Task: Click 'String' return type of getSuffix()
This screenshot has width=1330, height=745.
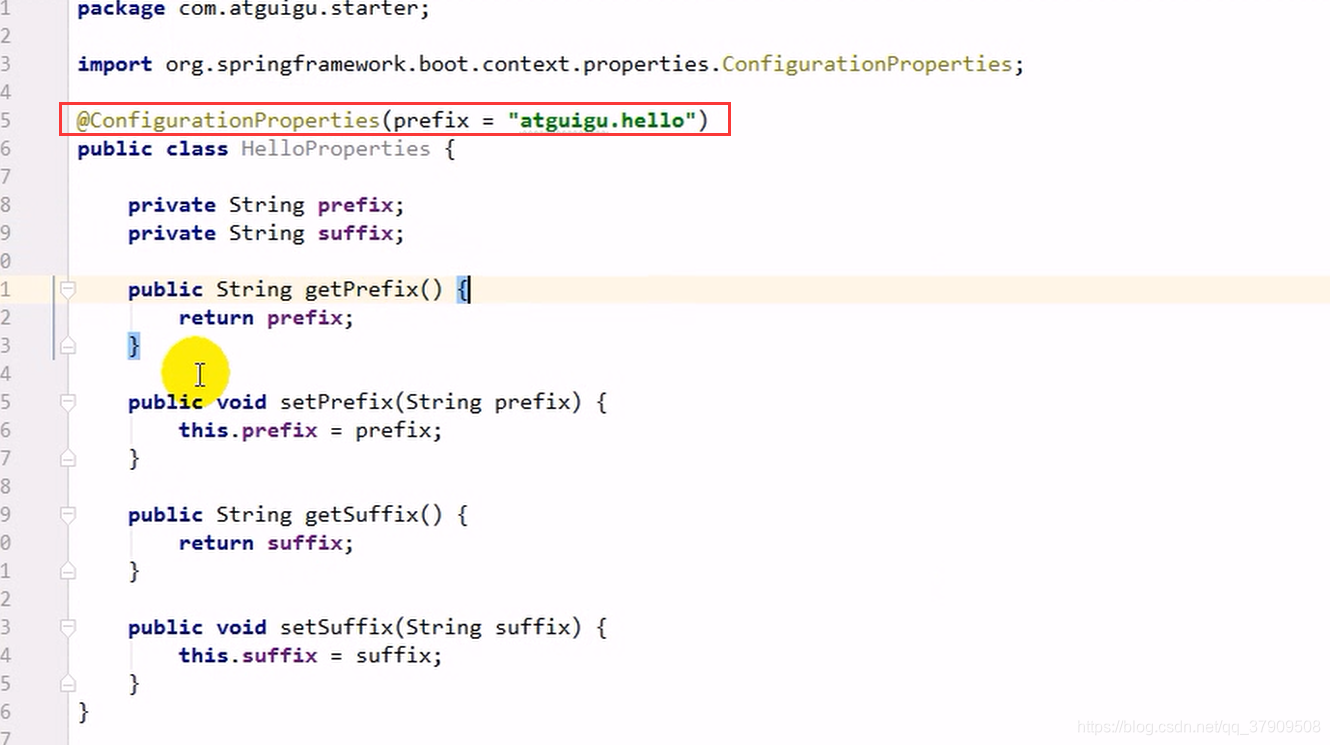Action: tap(254, 515)
